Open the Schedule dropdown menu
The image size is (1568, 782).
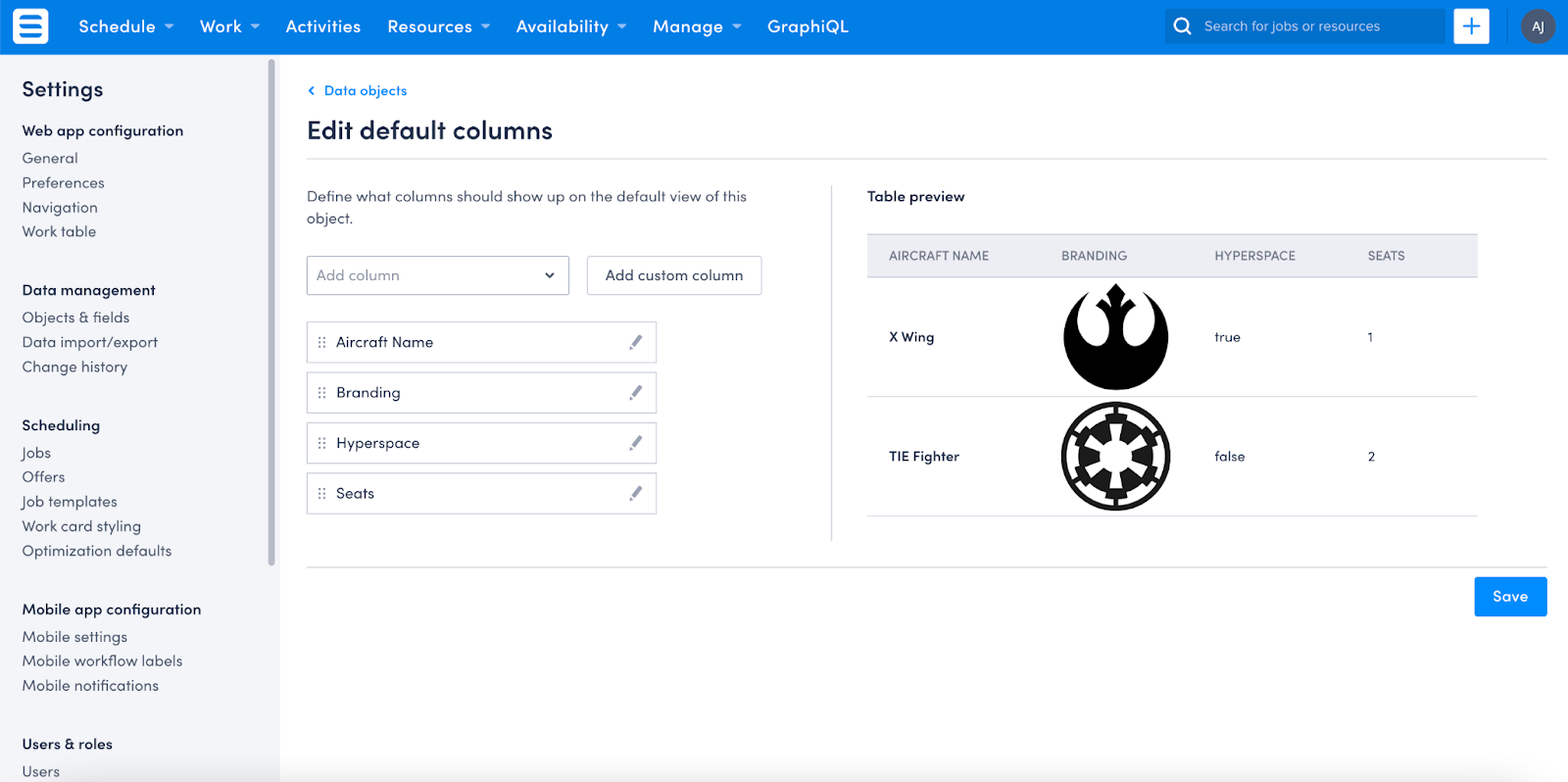[x=126, y=26]
